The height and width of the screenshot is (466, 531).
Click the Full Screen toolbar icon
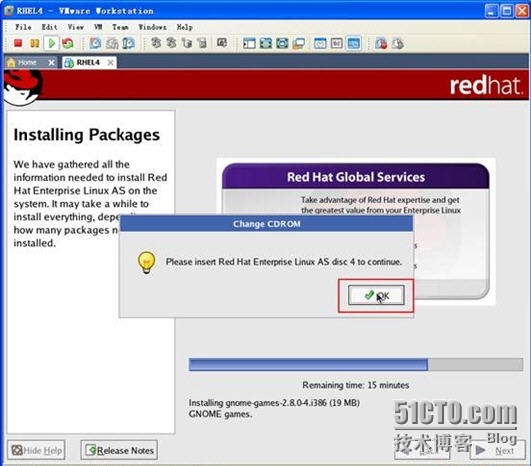(x=266, y=43)
